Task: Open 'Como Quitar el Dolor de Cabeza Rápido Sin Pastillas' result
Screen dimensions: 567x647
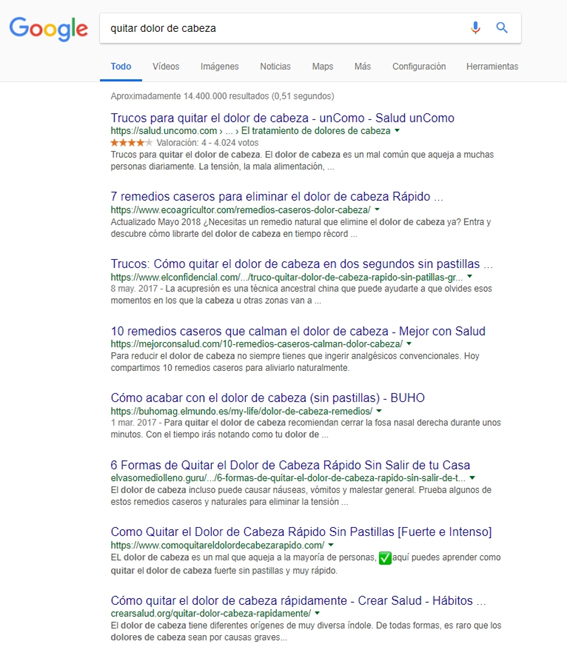Action: pyautogui.click(x=301, y=532)
